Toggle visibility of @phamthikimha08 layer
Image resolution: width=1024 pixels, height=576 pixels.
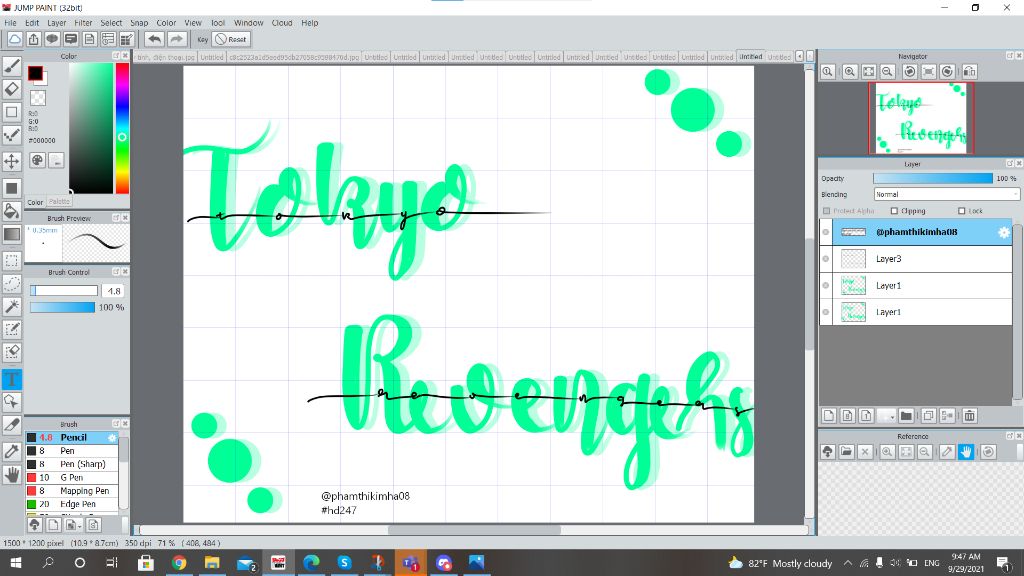tap(826, 232)
